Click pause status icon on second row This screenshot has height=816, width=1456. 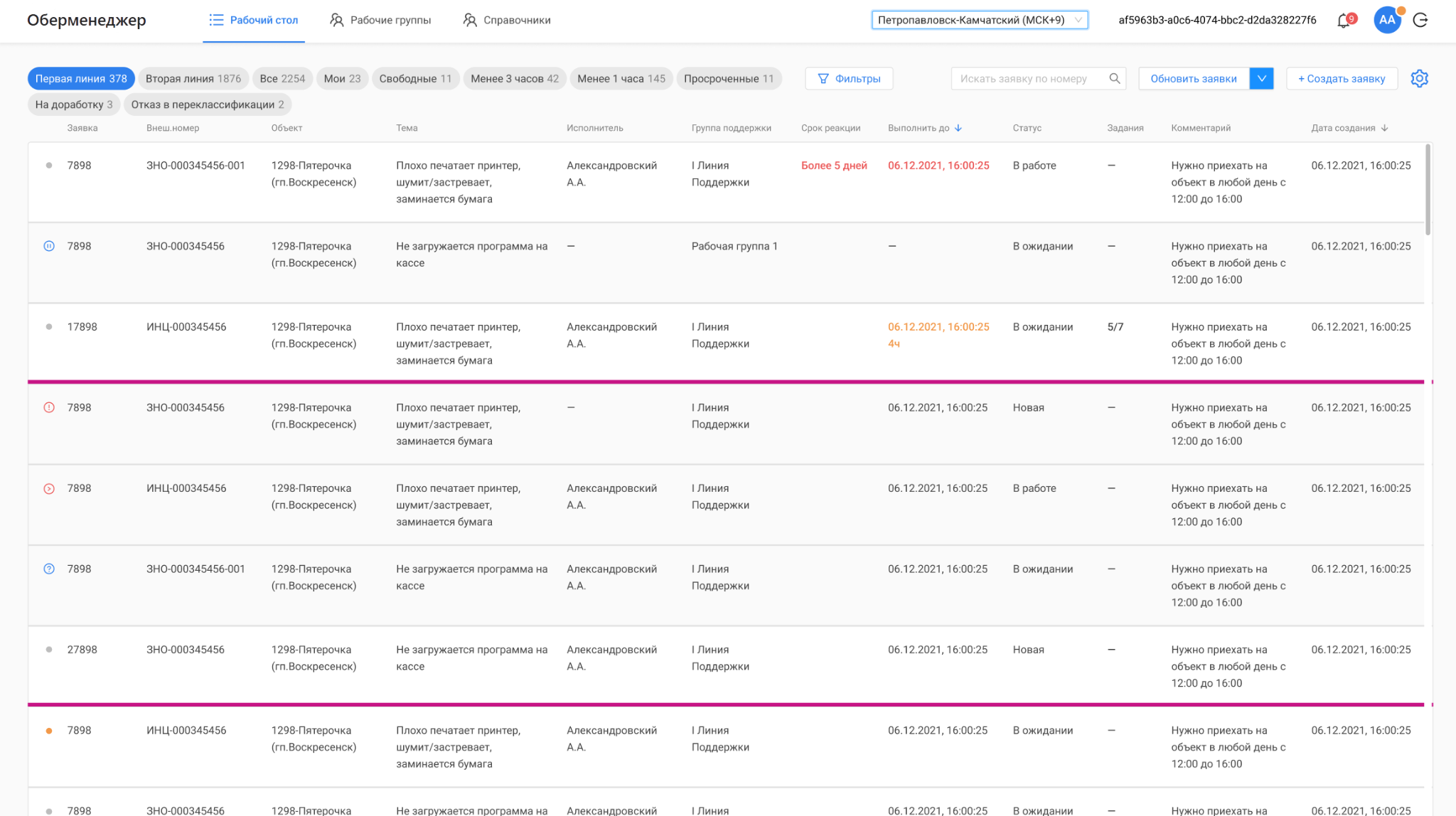[49, 247]
